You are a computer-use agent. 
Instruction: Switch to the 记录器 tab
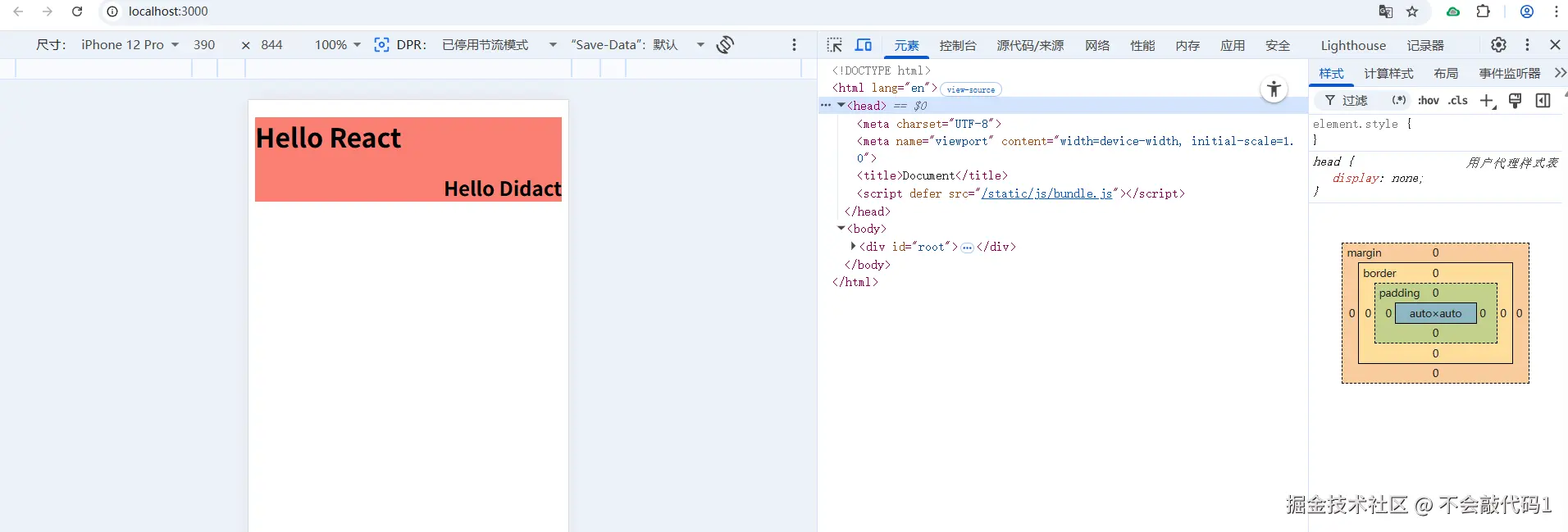(1425, 46)
